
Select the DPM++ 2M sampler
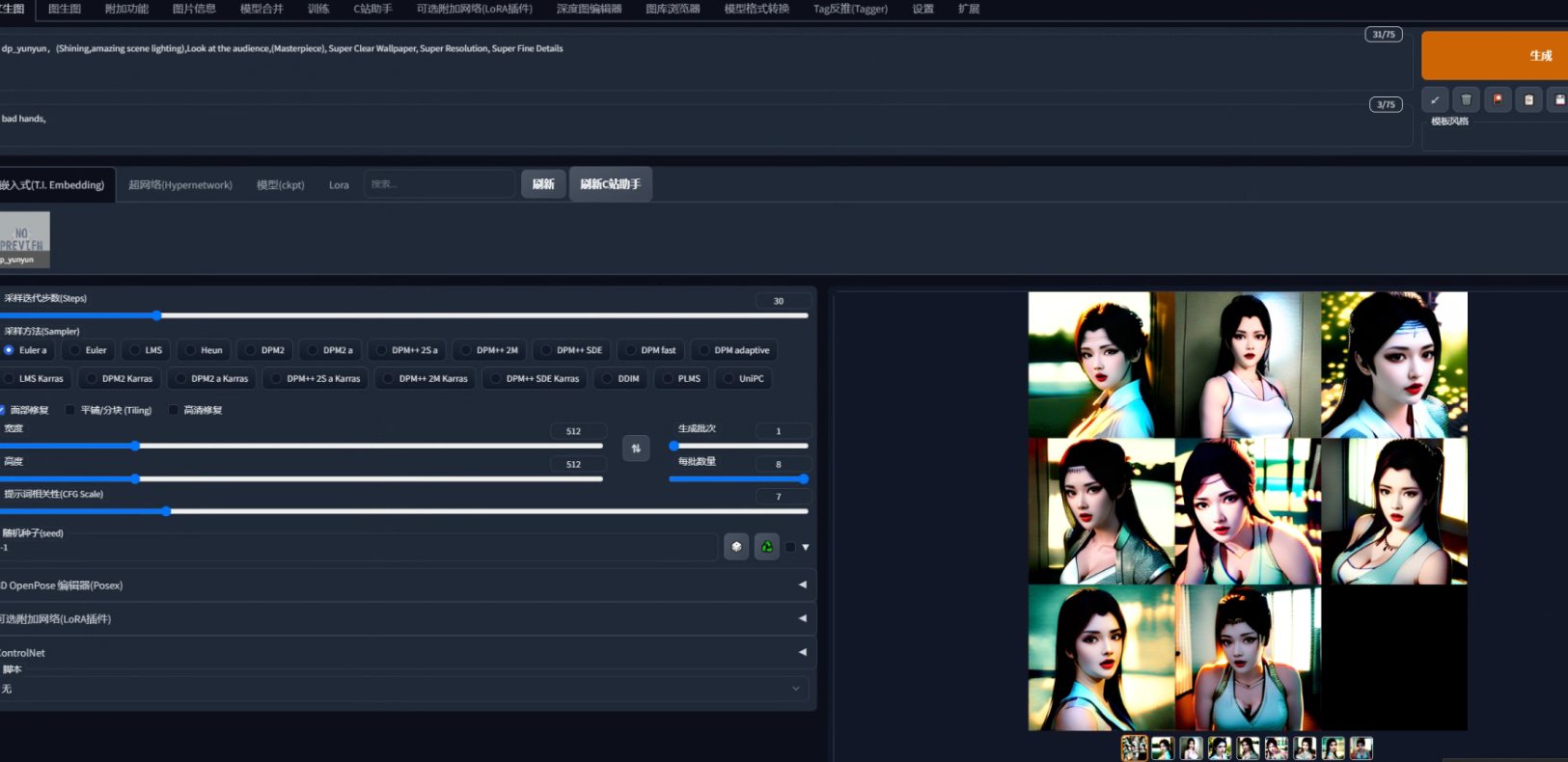(x=488, y=350)
